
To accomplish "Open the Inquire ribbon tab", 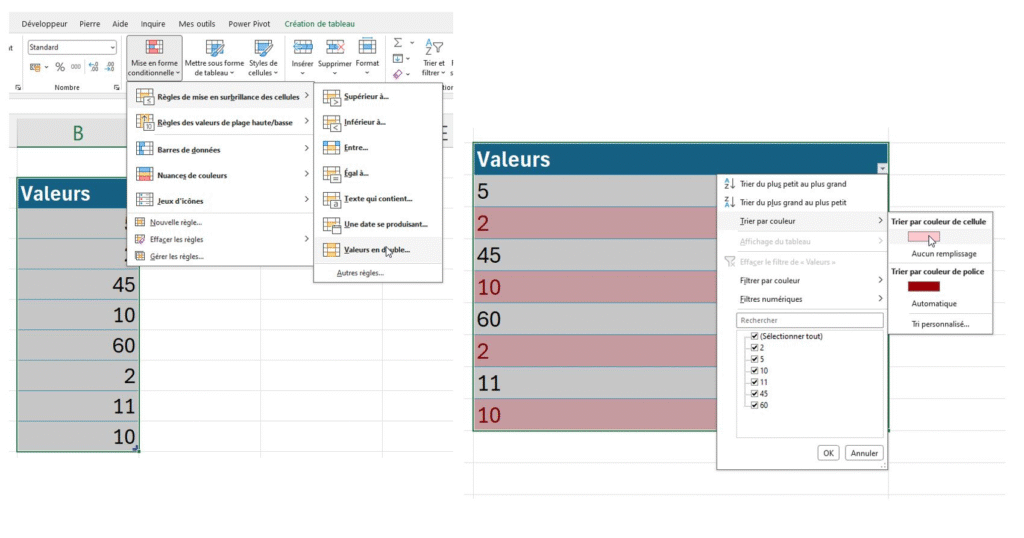I will pos(153,24).
